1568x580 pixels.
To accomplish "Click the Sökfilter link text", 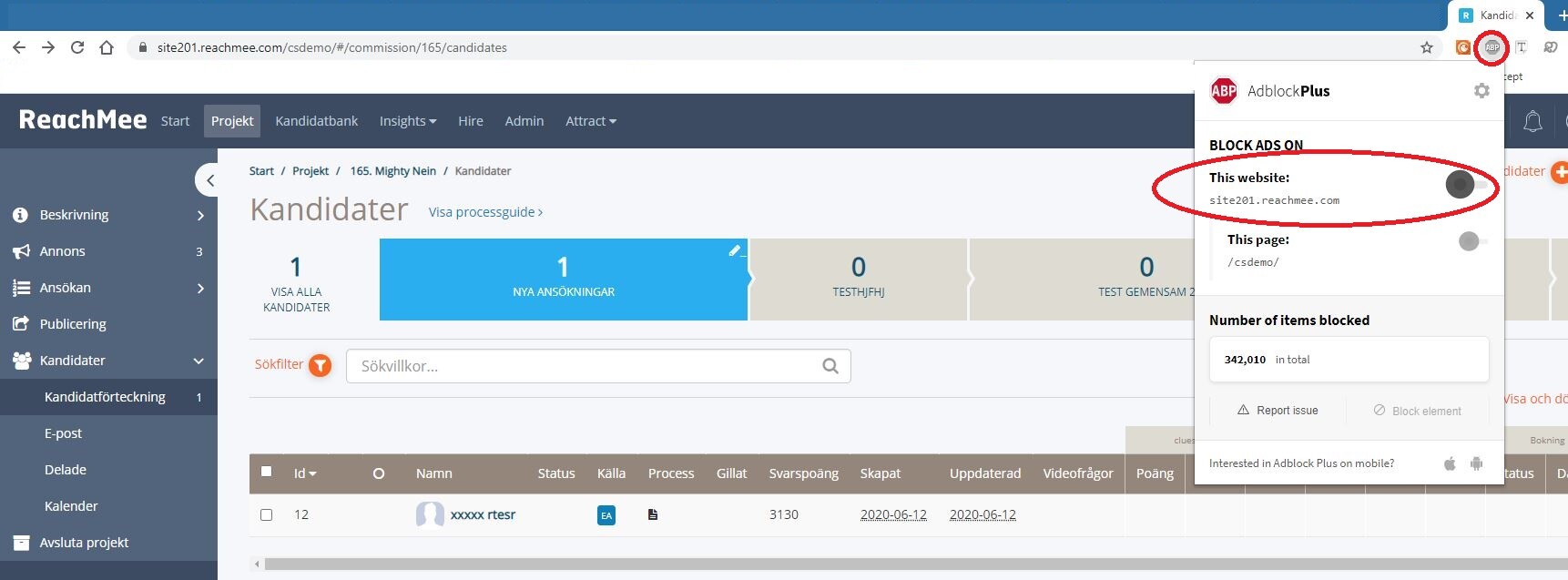I will pyautogui.click(x=279, y=364).
